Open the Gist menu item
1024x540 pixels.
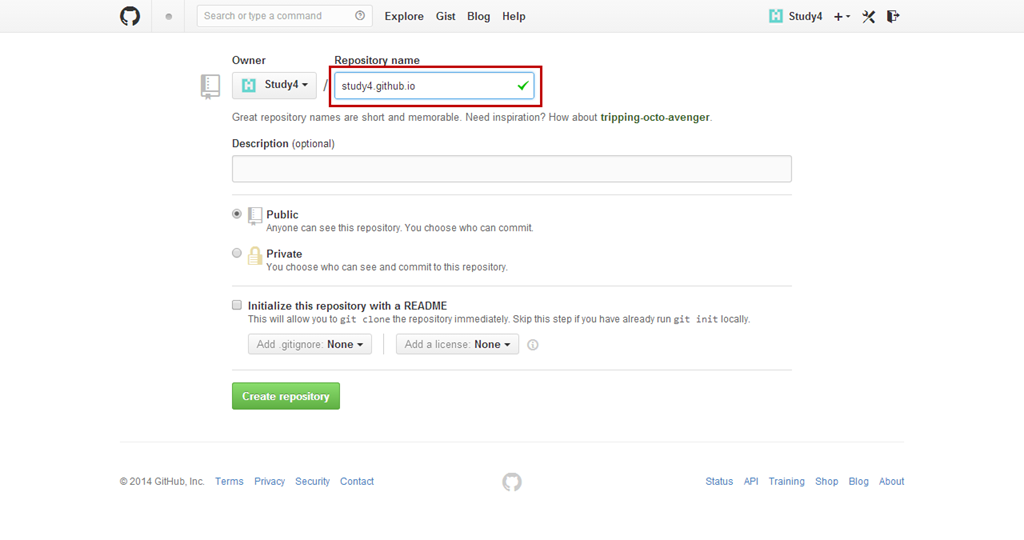[x=445, y=16]
